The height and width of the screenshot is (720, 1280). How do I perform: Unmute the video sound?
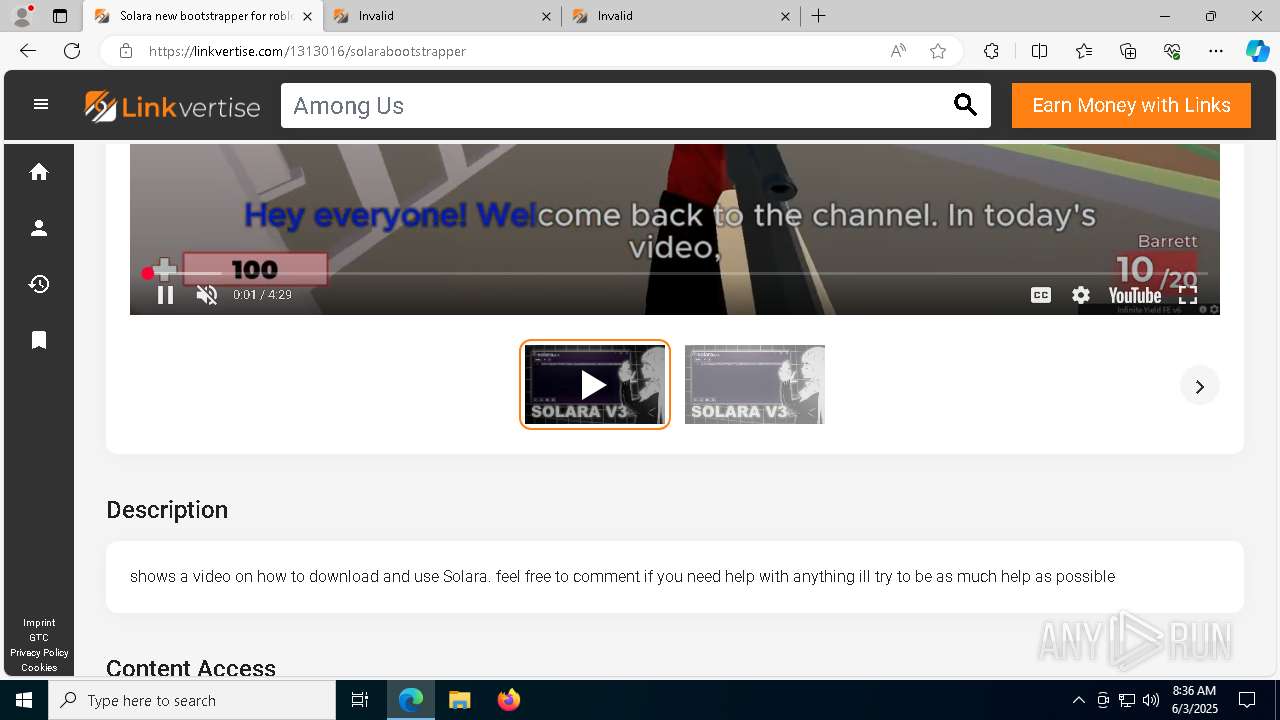[x=207, y=295]
